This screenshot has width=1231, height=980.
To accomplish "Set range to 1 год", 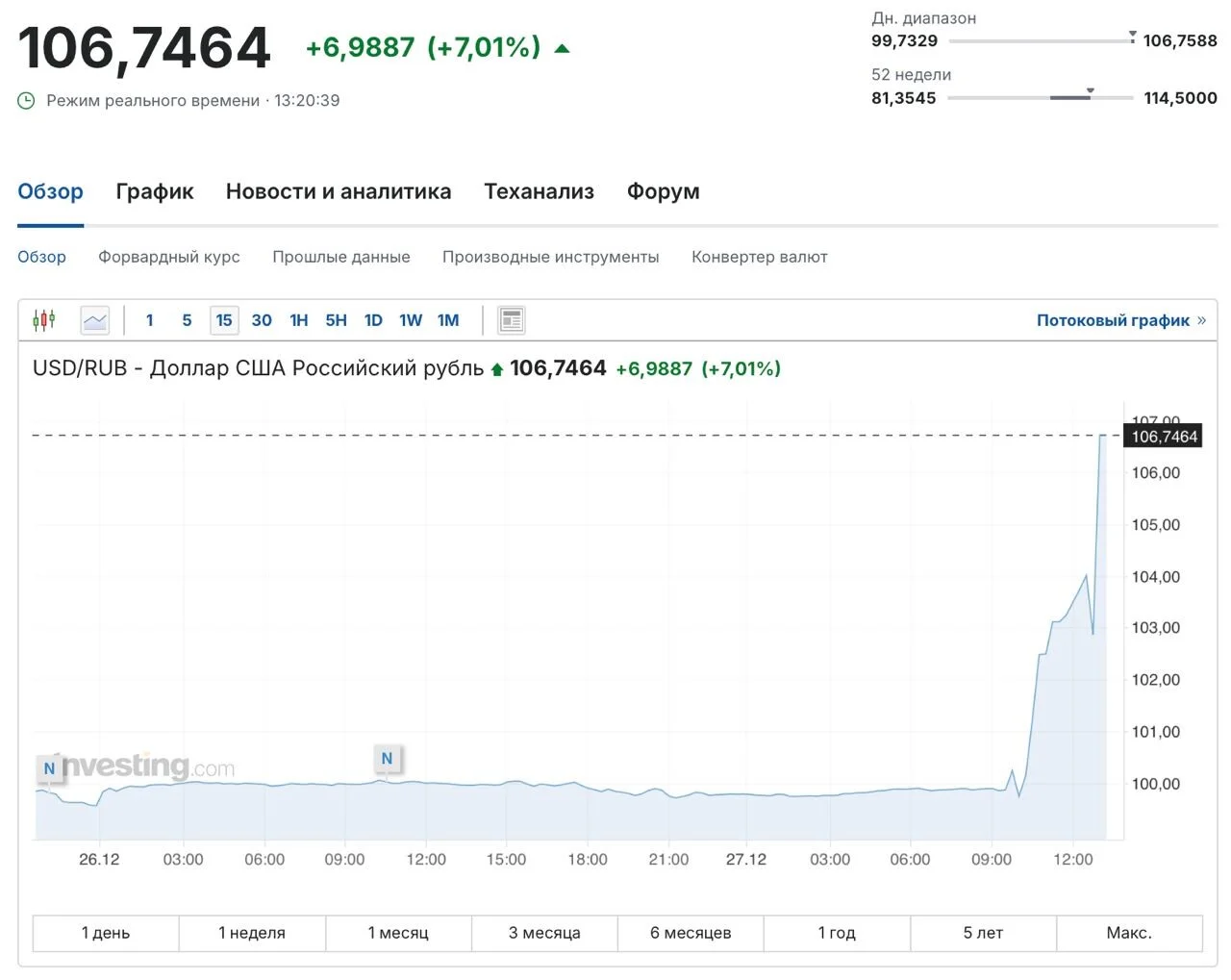I will [x=837, y=933].
